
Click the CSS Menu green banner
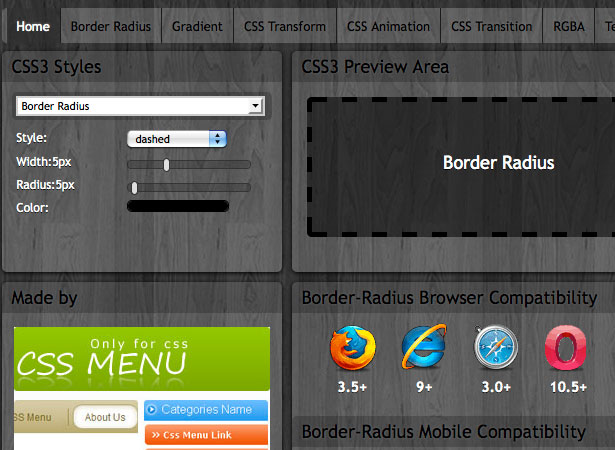(142, 359)
